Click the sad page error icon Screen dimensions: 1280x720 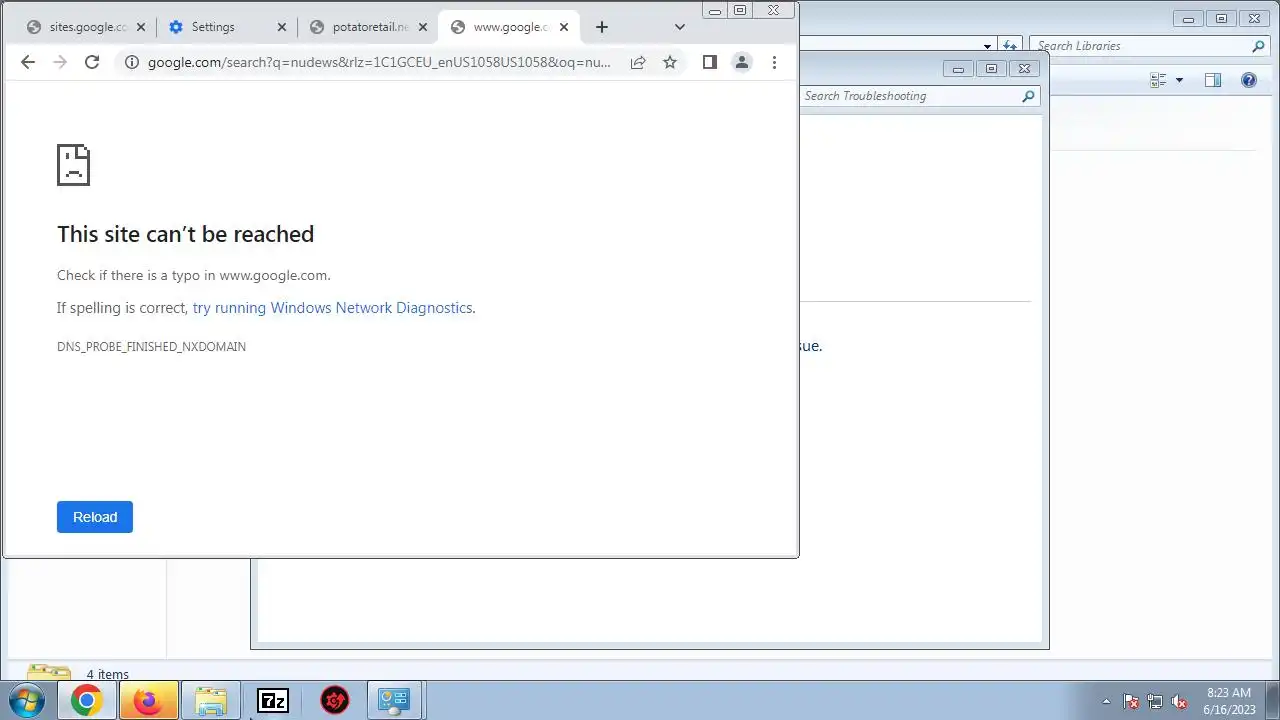(x=73, y=165)
